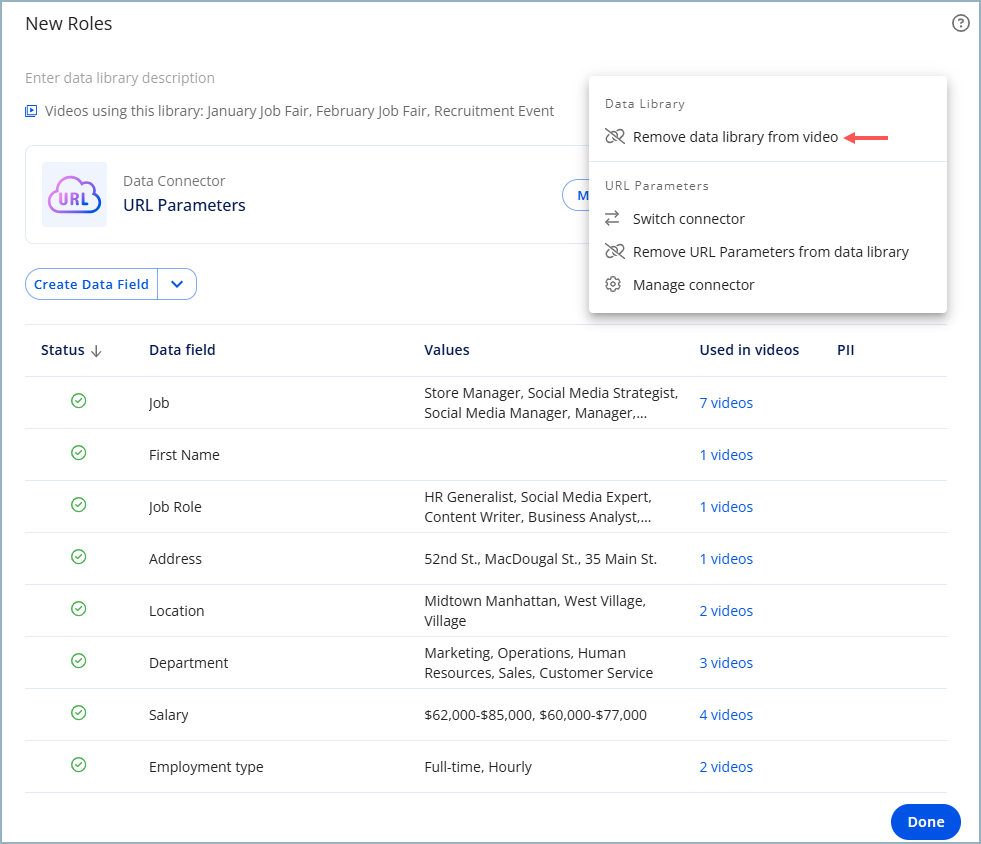Select the Location data field
The width and height of the screenshot is (981, 844).
pyautogui.click(x=176, y=611)
